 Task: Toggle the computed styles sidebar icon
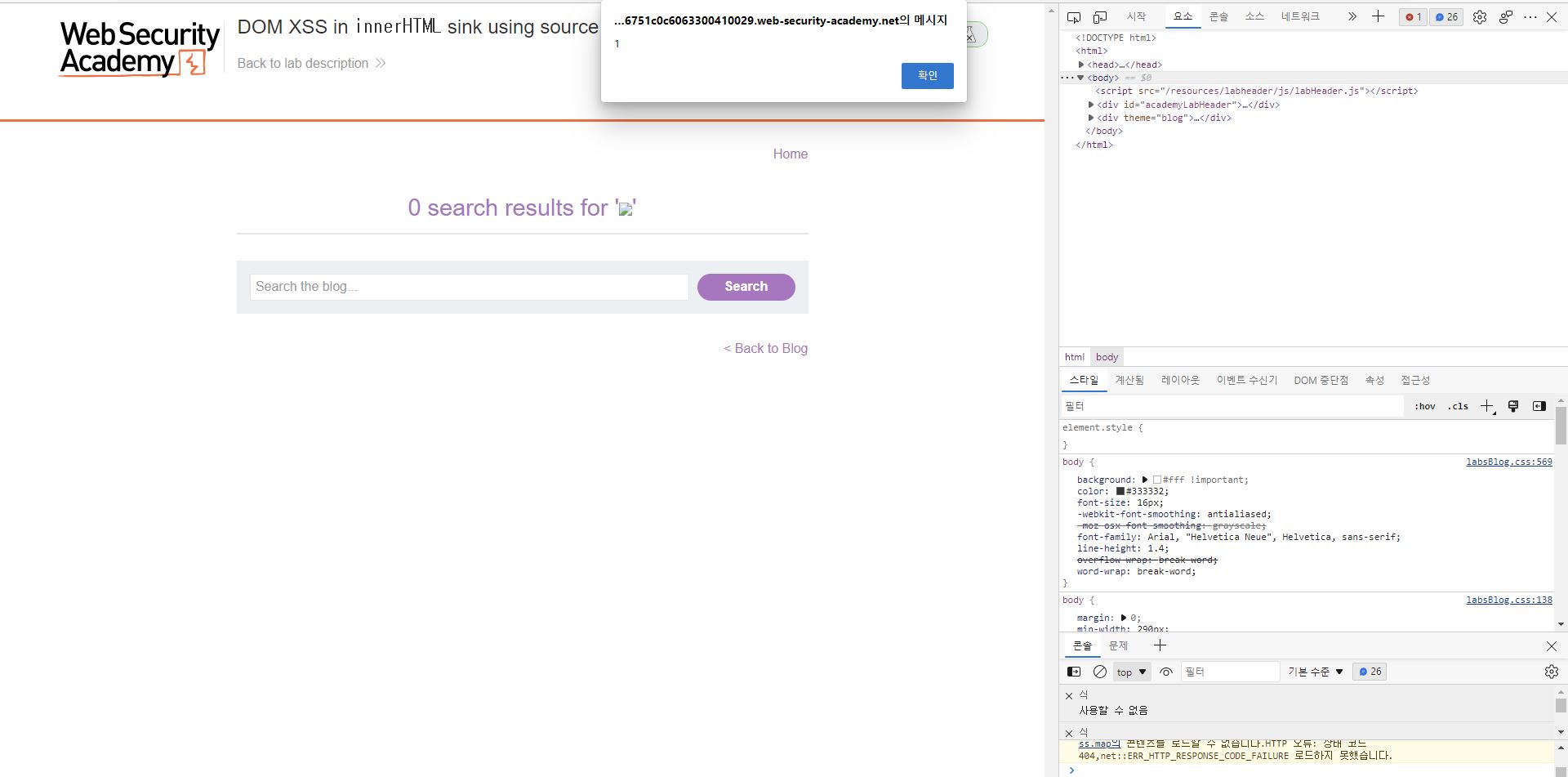coord(1539,406)
